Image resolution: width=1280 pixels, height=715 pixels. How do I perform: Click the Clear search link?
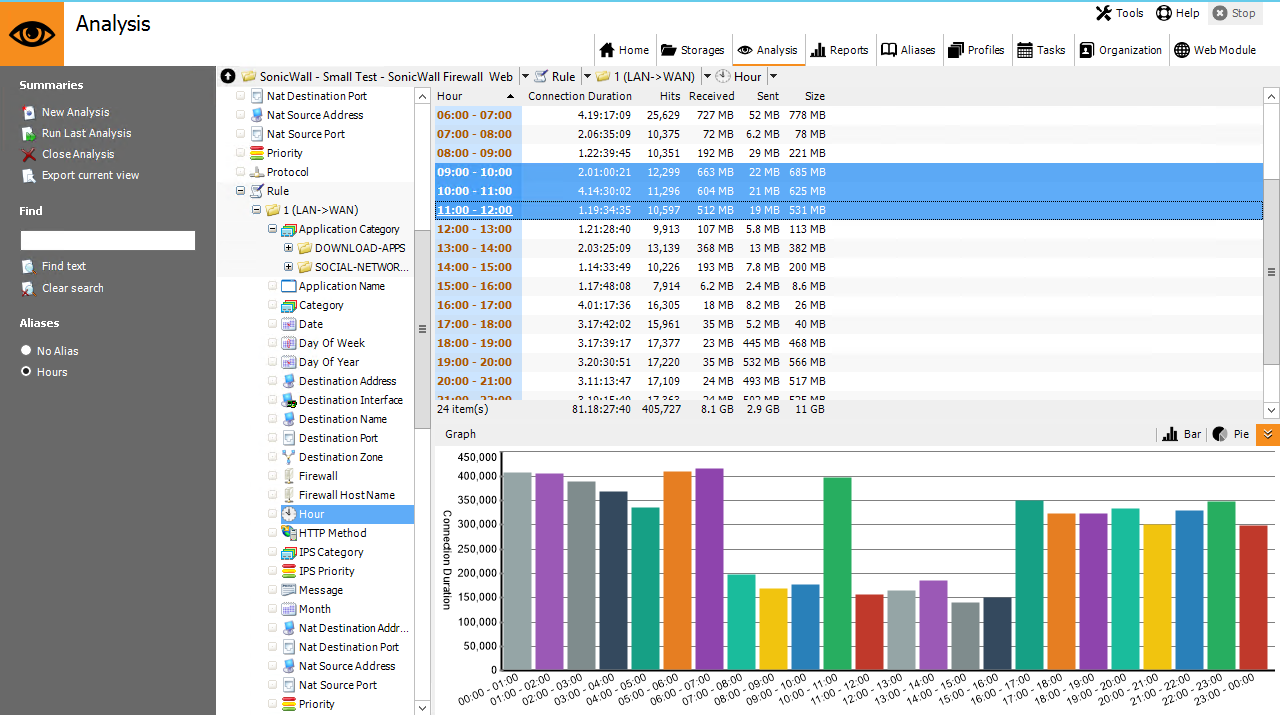(x=72, y=288)
